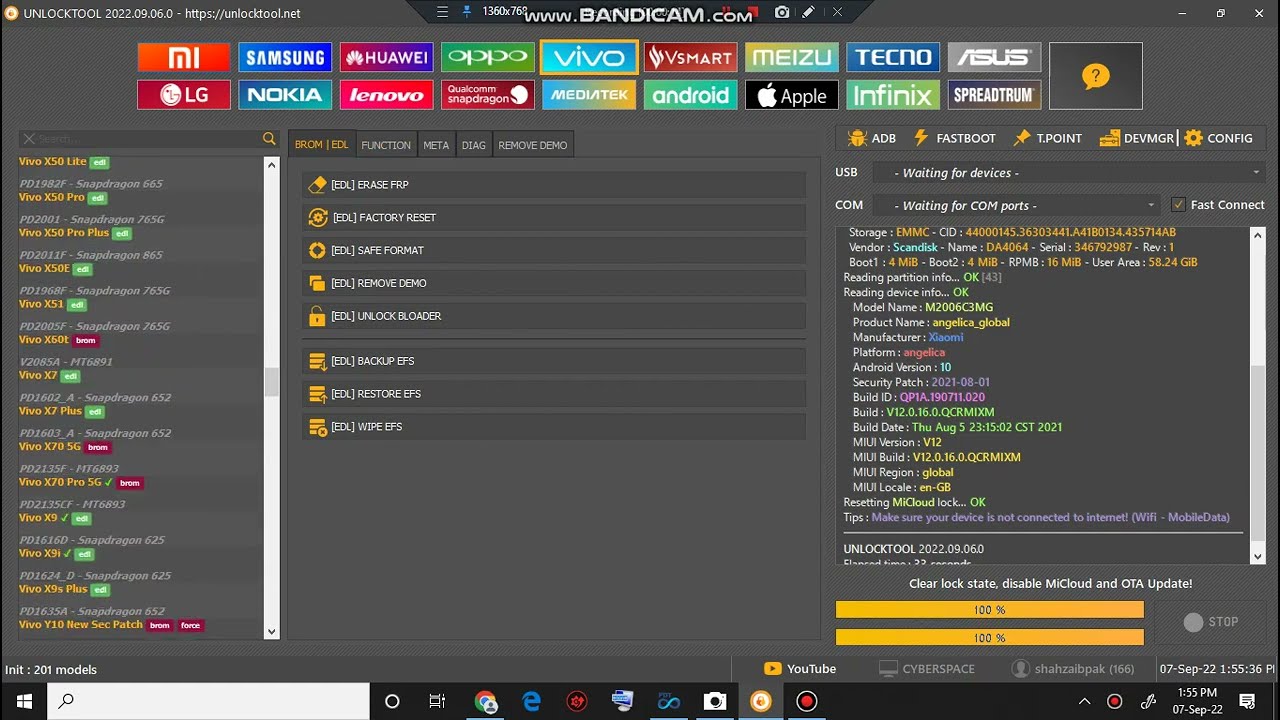The width and height of the screenshot is (1280, 720).
Task: Open the META tab
Action: [436, 145]
